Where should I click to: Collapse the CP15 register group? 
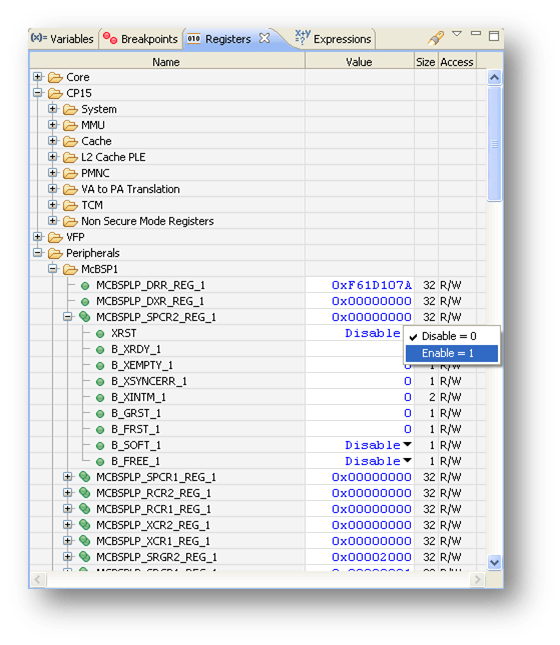pyautogui.click(x=38, y=93)
